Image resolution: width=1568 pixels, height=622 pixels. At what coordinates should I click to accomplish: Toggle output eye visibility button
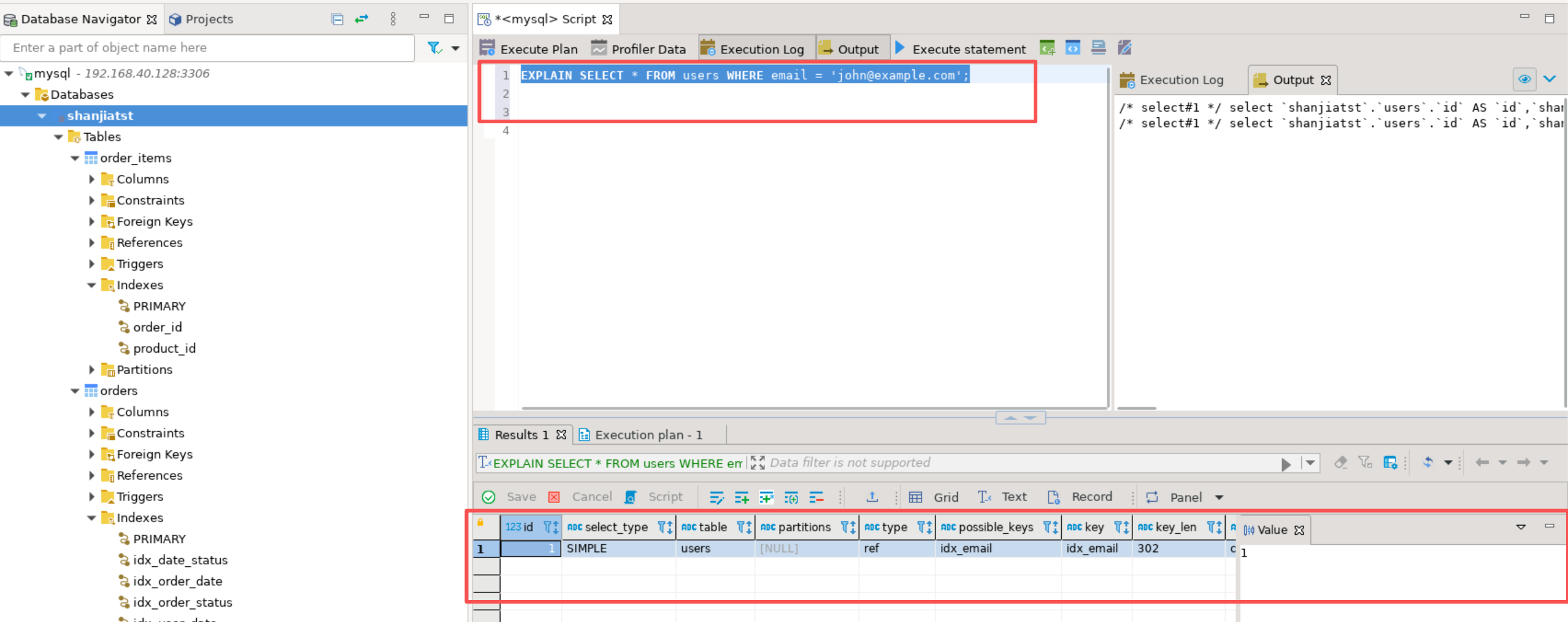1524,79
